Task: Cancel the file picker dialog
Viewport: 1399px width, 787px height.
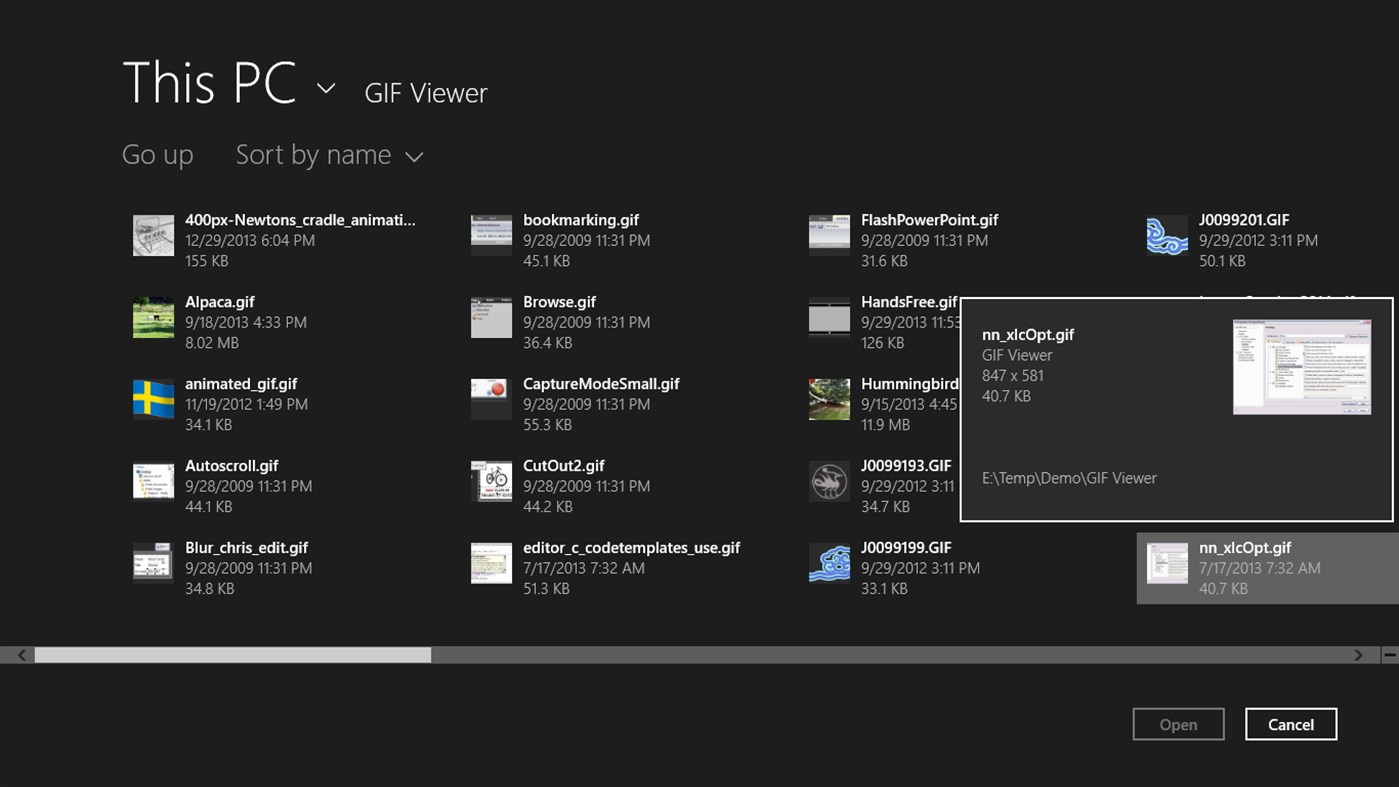Action: 1290,724
